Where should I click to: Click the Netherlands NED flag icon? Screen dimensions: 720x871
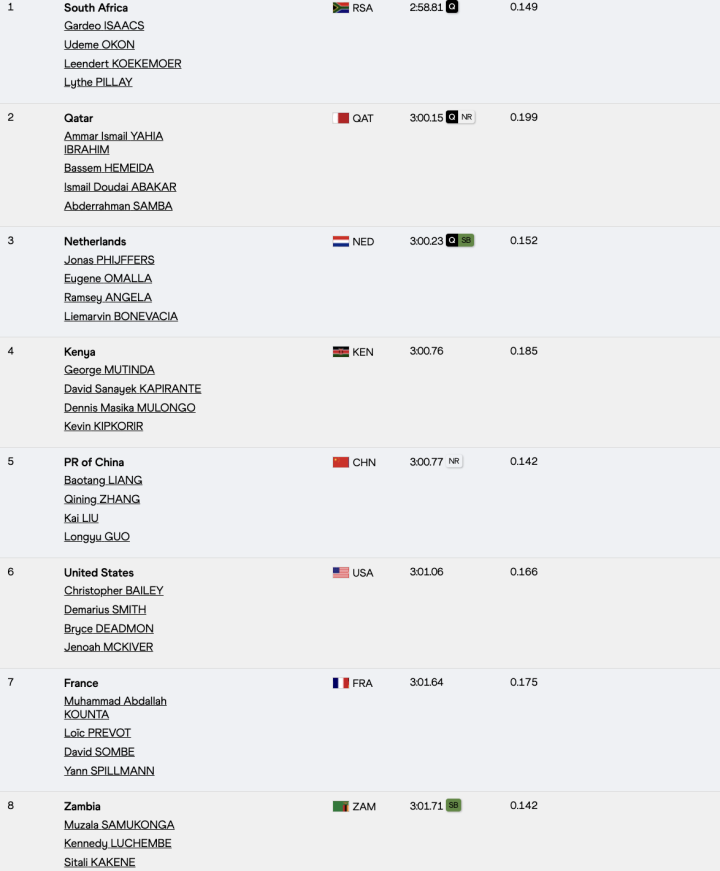coord(339,240)
